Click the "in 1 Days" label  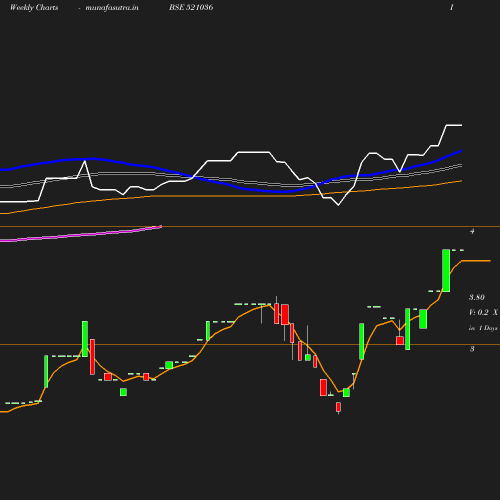pos(483,328)
